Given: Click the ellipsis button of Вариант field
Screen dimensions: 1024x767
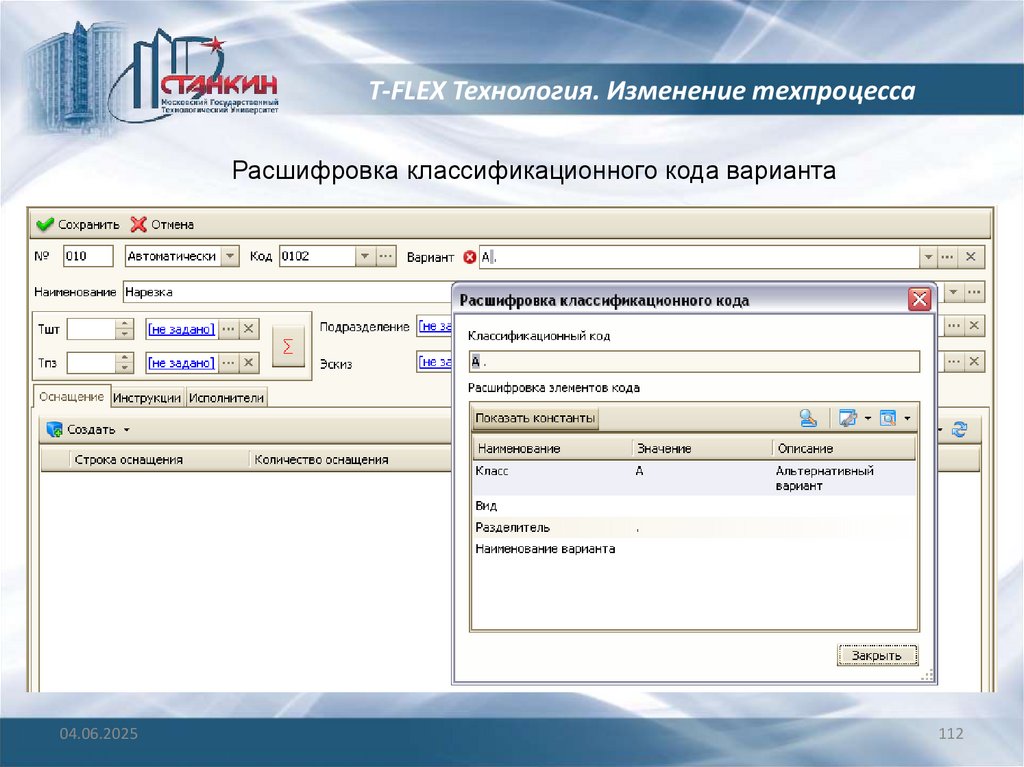Looking at the screenshot, I should click(947, 257).
